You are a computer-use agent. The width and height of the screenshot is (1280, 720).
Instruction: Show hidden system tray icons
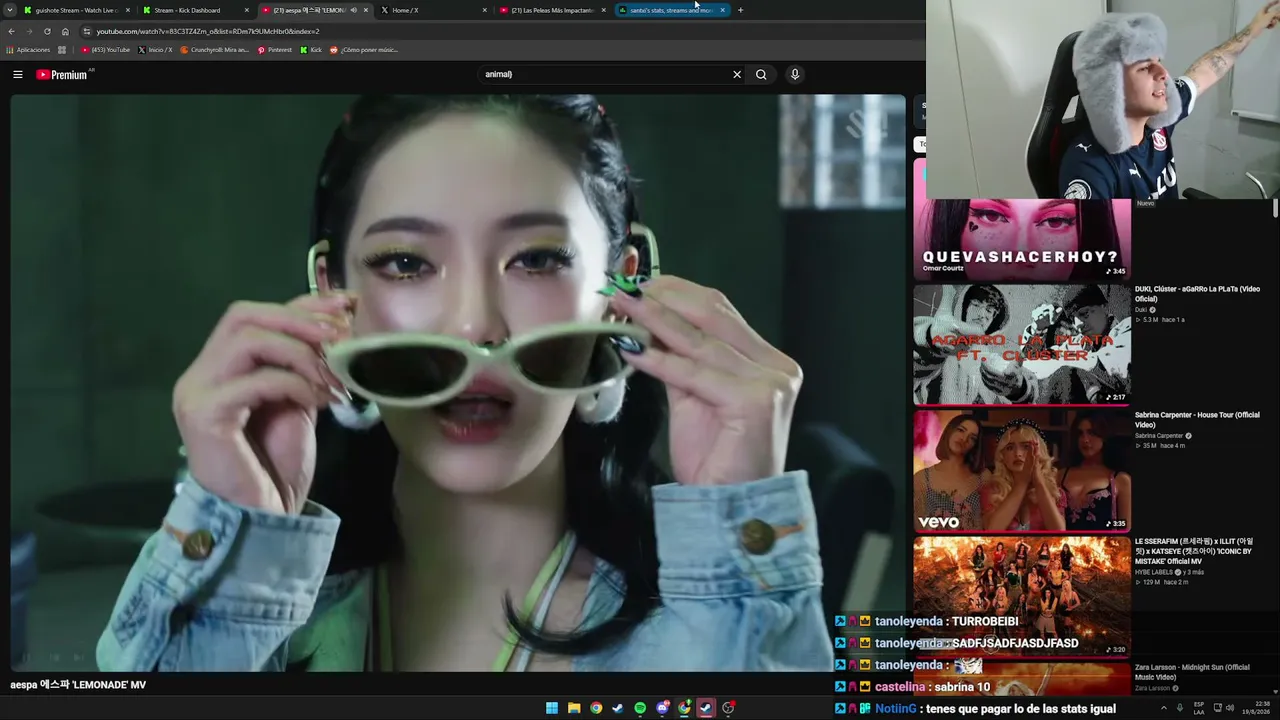point(1163,708)
